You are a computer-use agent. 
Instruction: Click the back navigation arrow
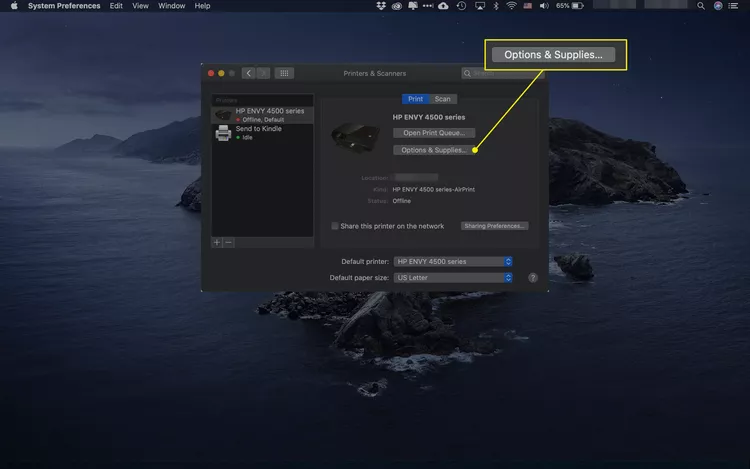[x=248, y=73]
